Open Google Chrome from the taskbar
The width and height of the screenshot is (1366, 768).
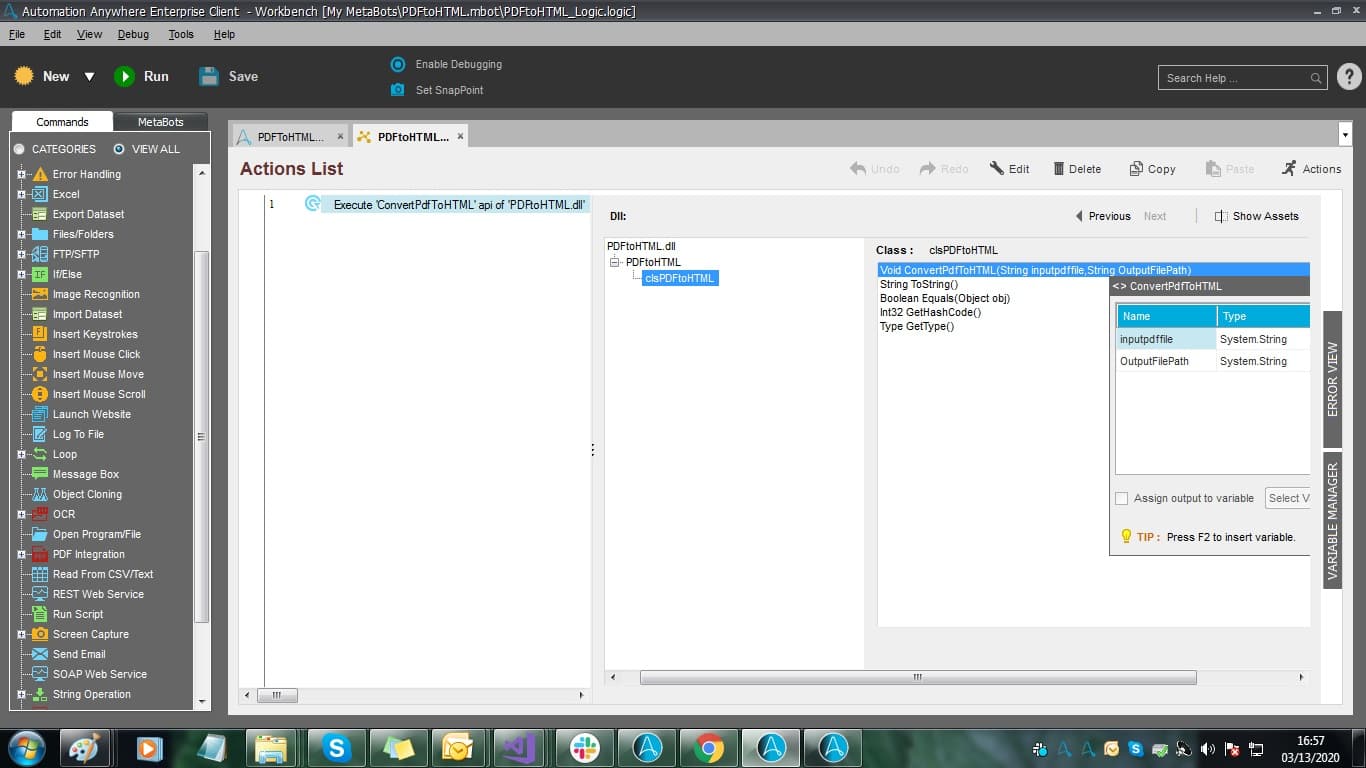[x=709, y=748]
